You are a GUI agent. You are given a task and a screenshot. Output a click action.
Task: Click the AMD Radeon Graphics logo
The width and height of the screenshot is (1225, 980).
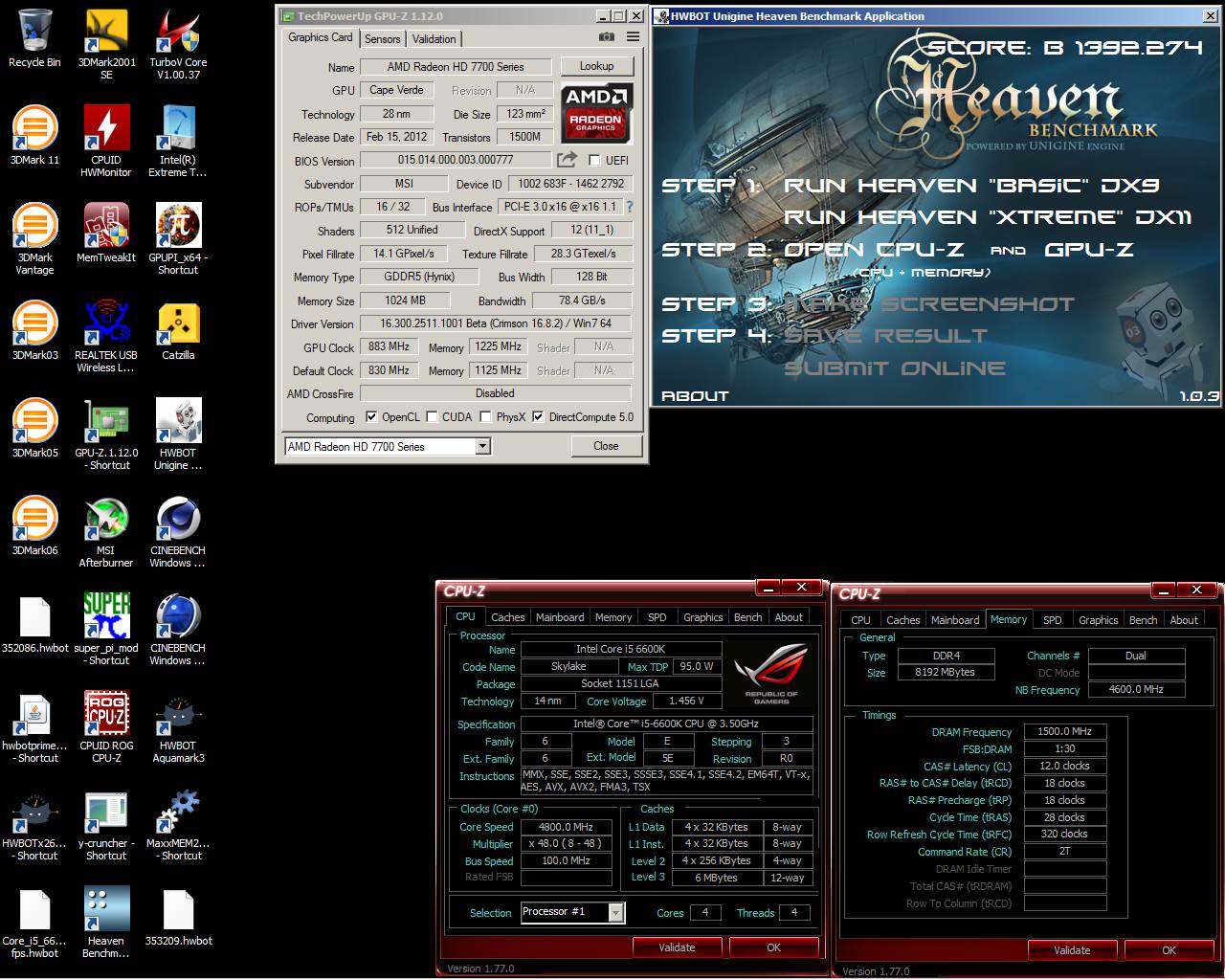coord(596,112)
